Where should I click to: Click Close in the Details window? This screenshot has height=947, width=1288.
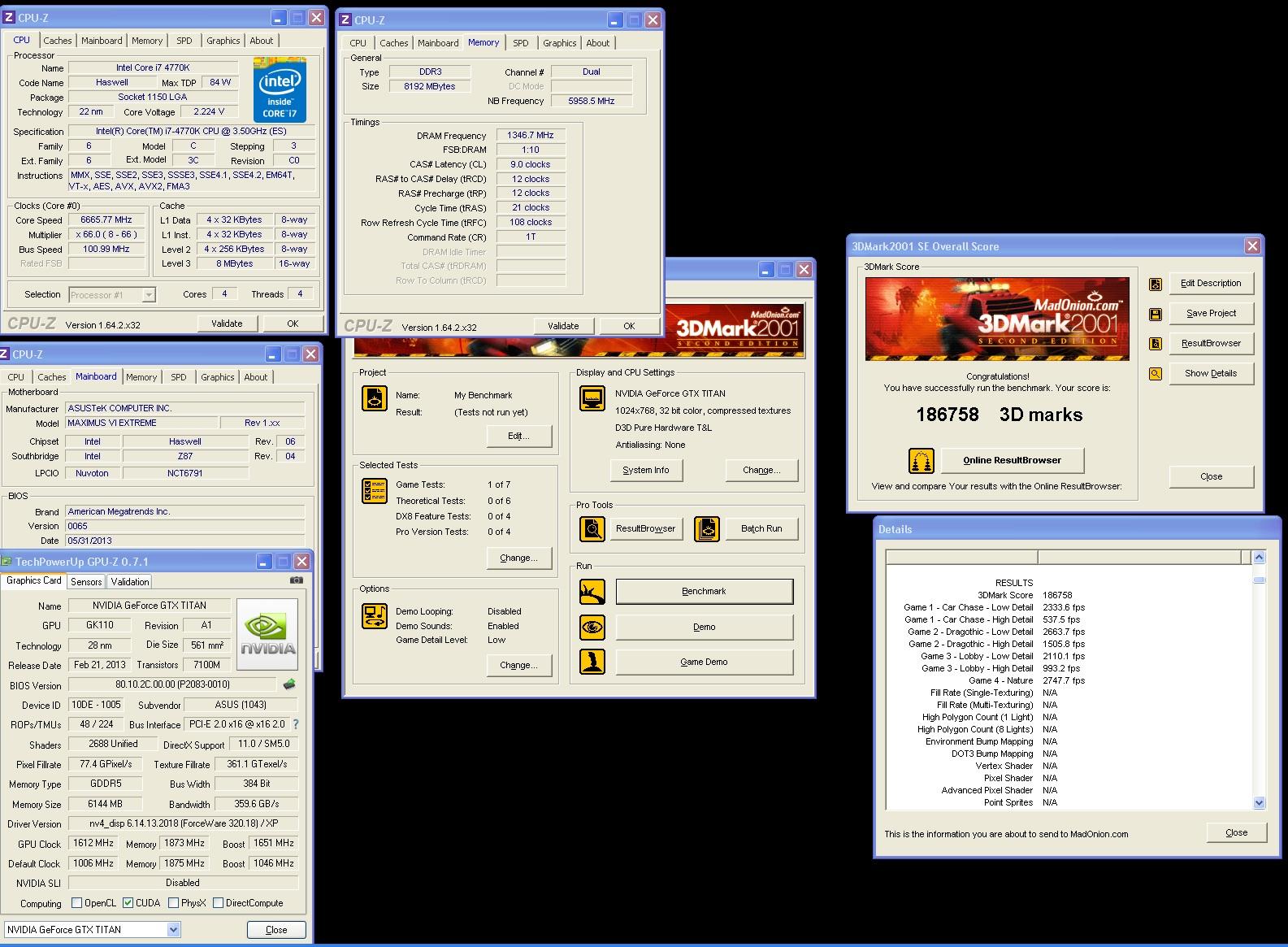[1237, 832]
